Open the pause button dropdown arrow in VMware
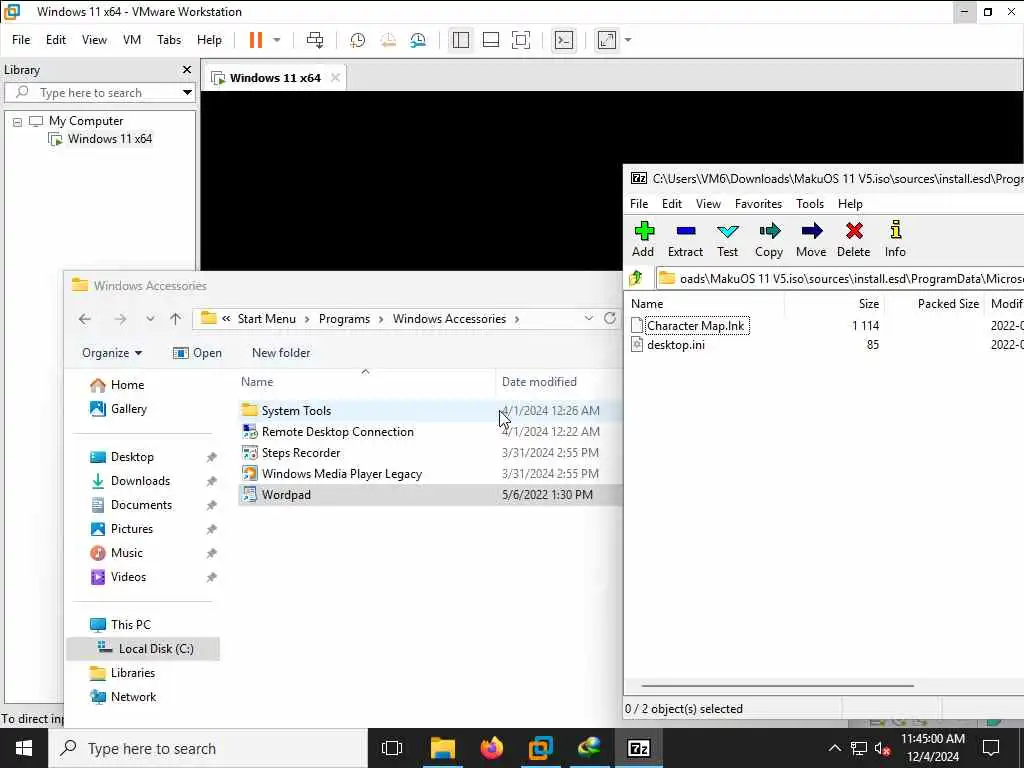This screenshot has width=1024, height=768. point(277,40)
